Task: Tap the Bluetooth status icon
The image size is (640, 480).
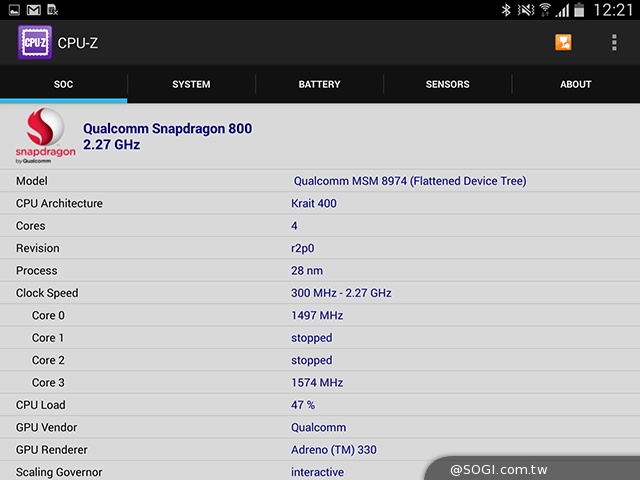Action: (x=506, y=10)
